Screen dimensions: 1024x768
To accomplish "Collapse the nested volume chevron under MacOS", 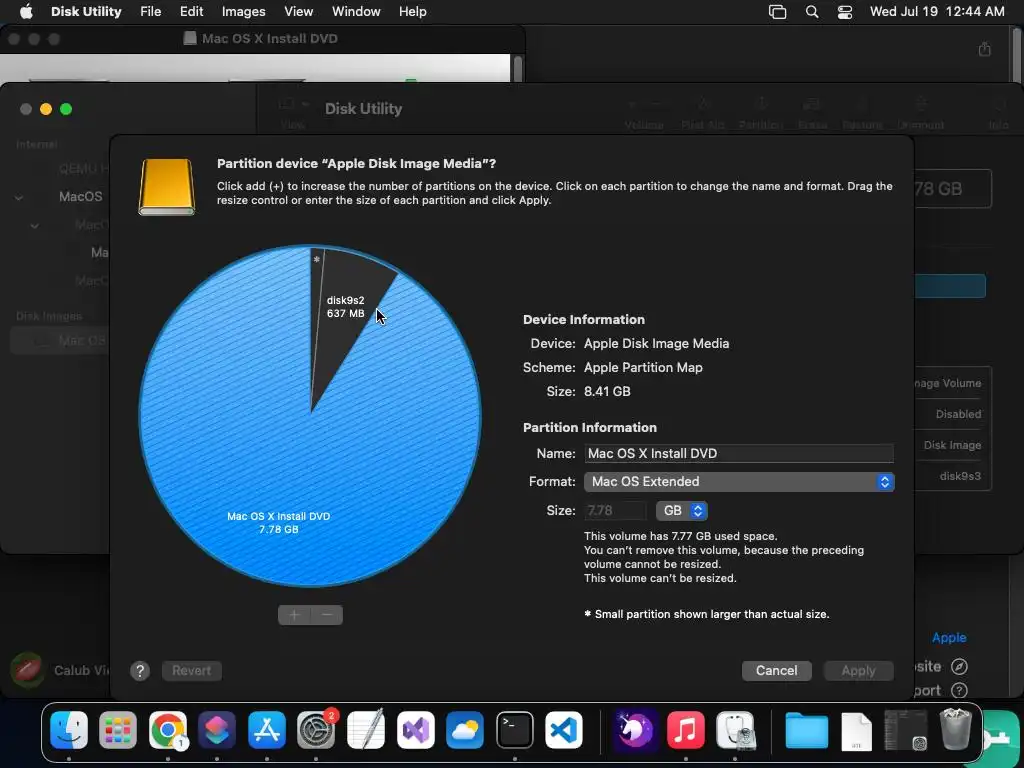I will click(x=34, y=225).
